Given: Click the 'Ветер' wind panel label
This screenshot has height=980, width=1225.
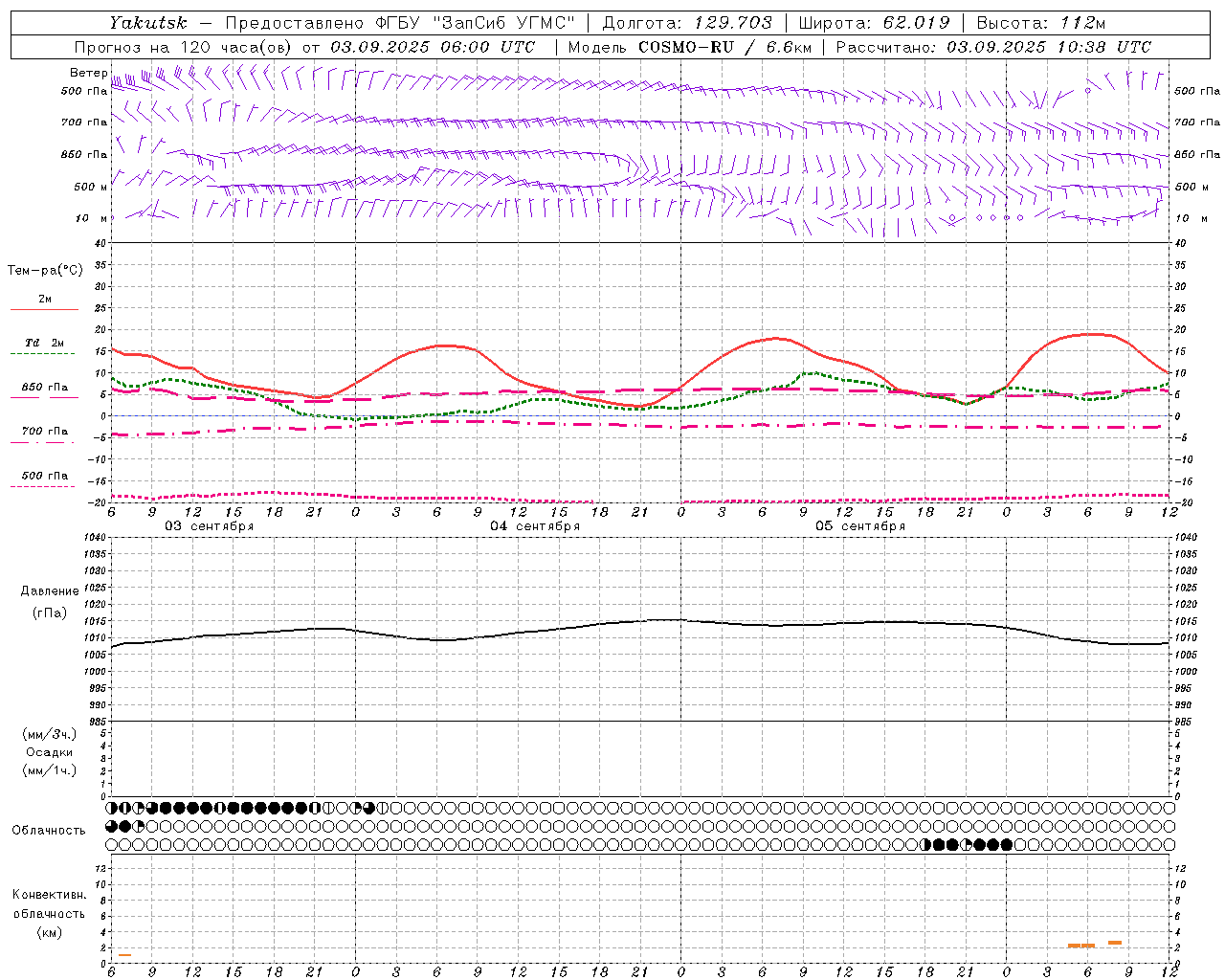Looking at the screenshot, I should 88,73.
